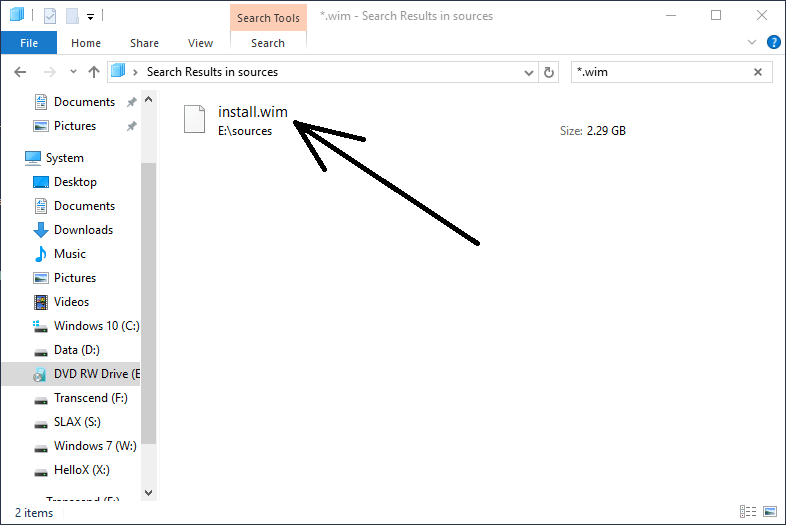This screenshot has height=525, width=786.
Task: Click the Help question mark icon
Action: tap(773, 43)
